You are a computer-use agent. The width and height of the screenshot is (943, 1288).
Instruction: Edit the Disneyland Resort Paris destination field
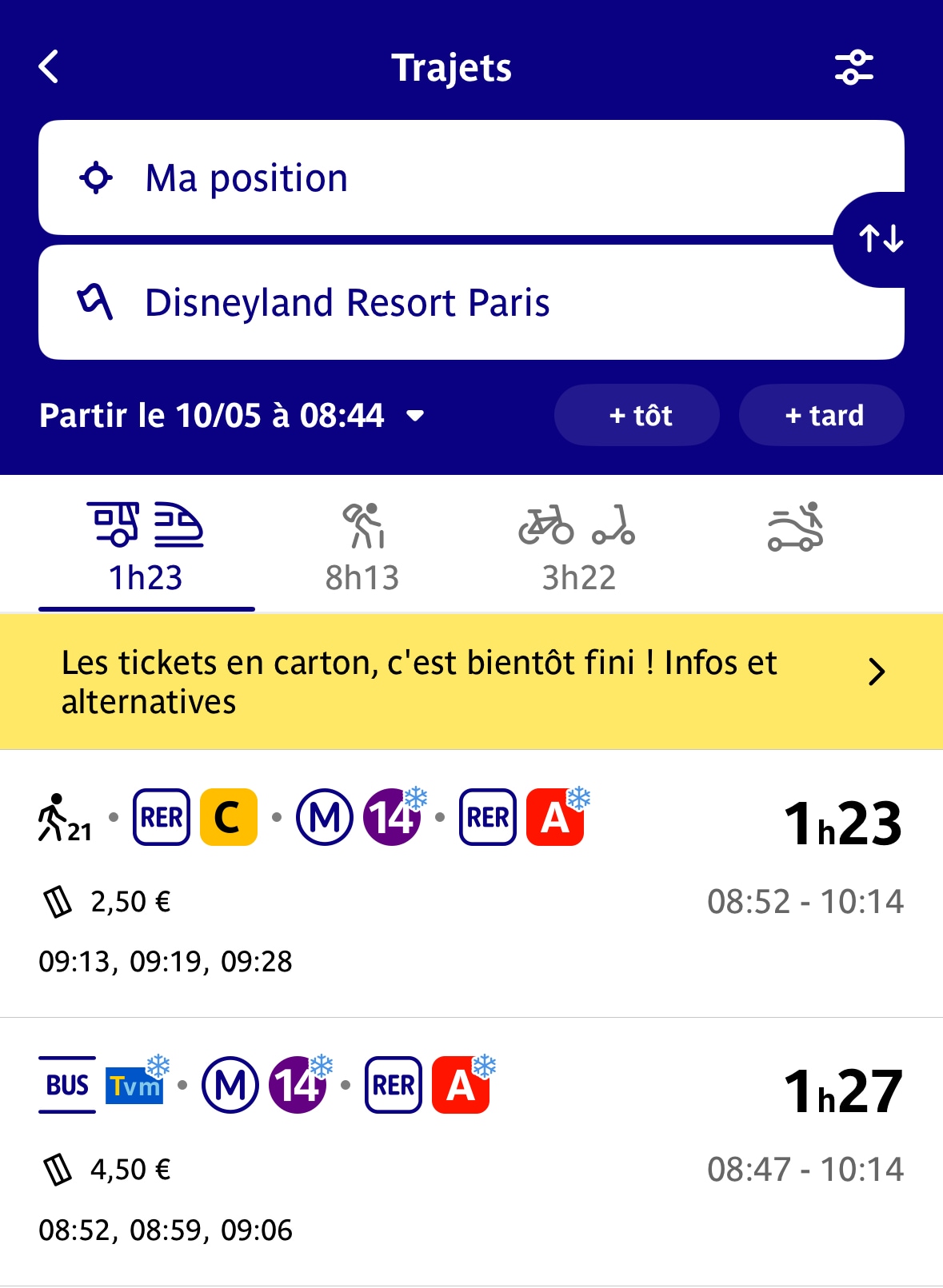471,302
